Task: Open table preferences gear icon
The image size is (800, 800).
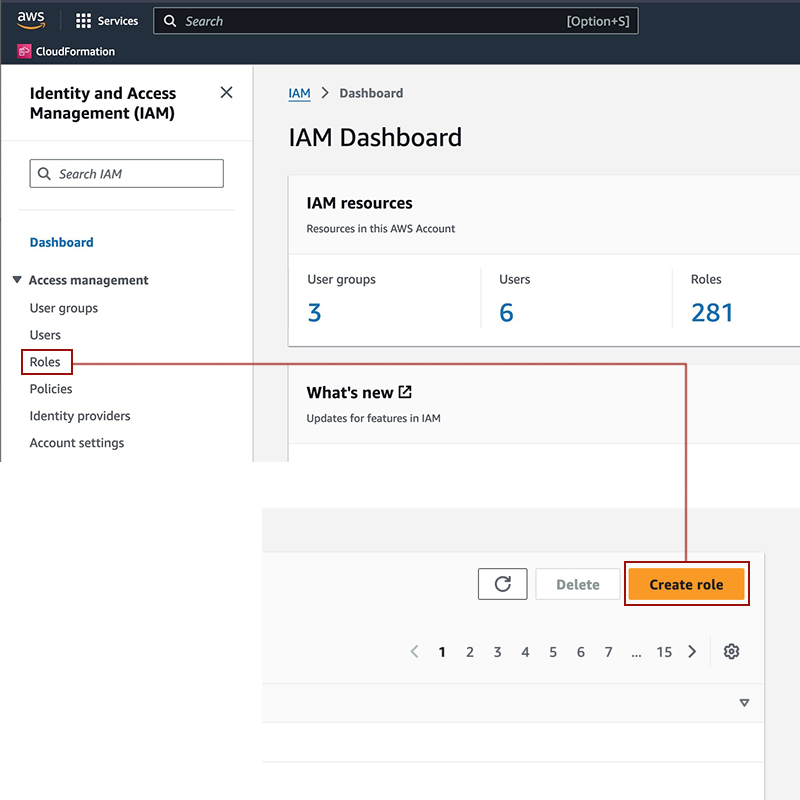Action: click(x=731, y=652)
